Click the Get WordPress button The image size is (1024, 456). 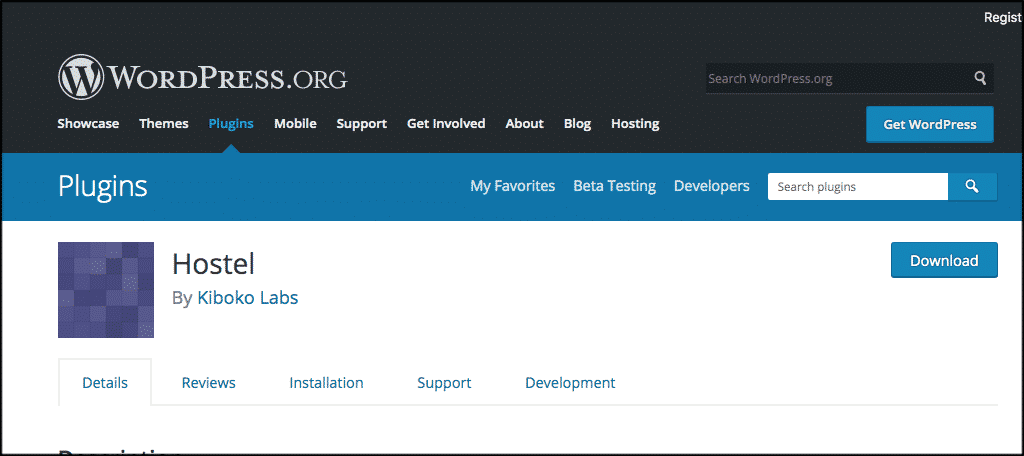930,124
